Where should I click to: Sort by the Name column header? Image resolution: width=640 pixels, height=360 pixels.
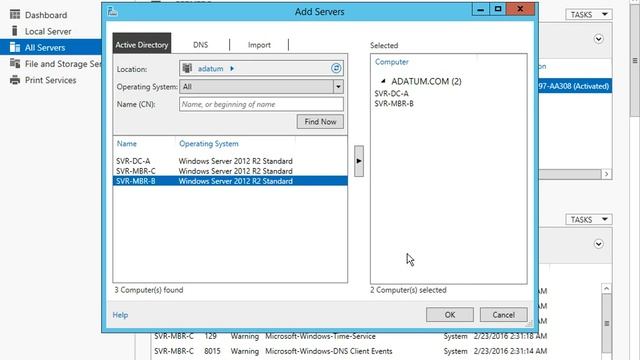[127, 144]
